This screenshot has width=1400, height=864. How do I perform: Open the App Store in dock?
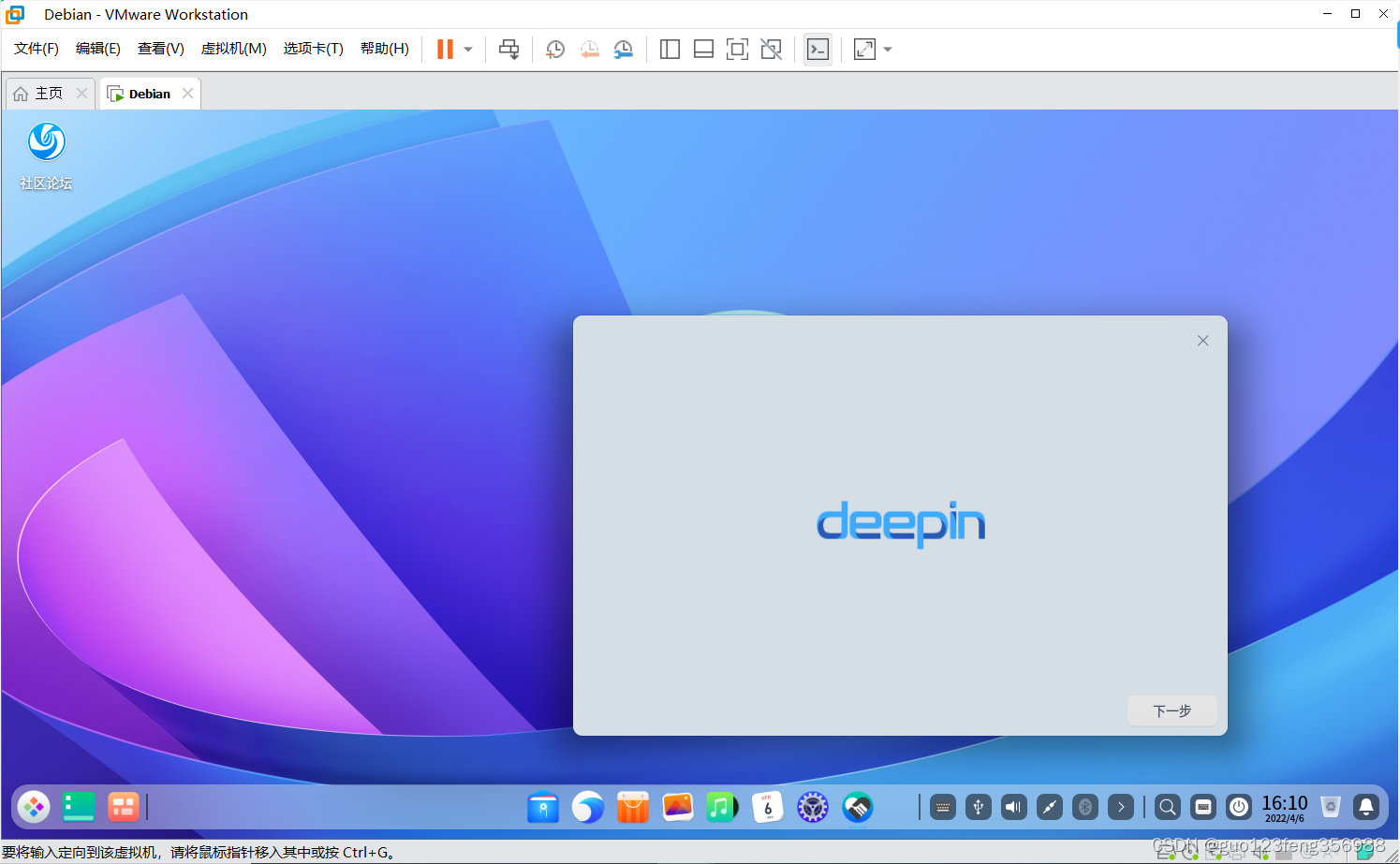(x=633, y=807)
